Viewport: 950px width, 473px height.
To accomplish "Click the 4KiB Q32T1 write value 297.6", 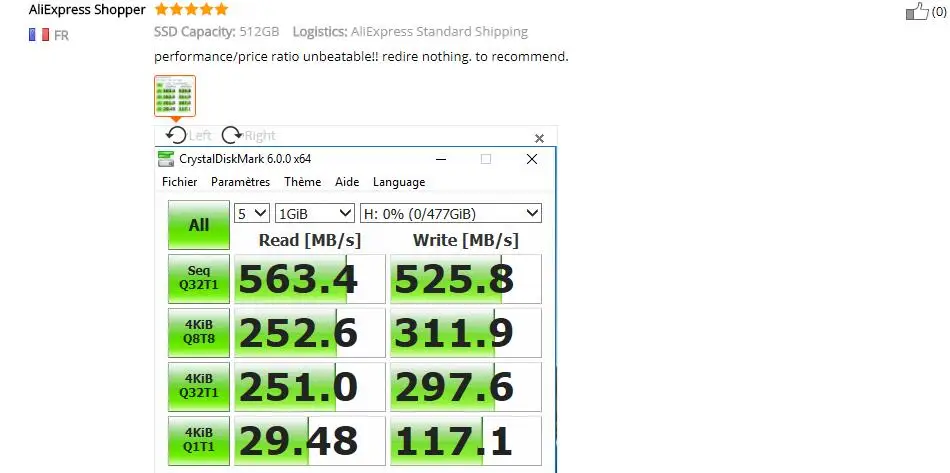I will click(x=465, y=386).
